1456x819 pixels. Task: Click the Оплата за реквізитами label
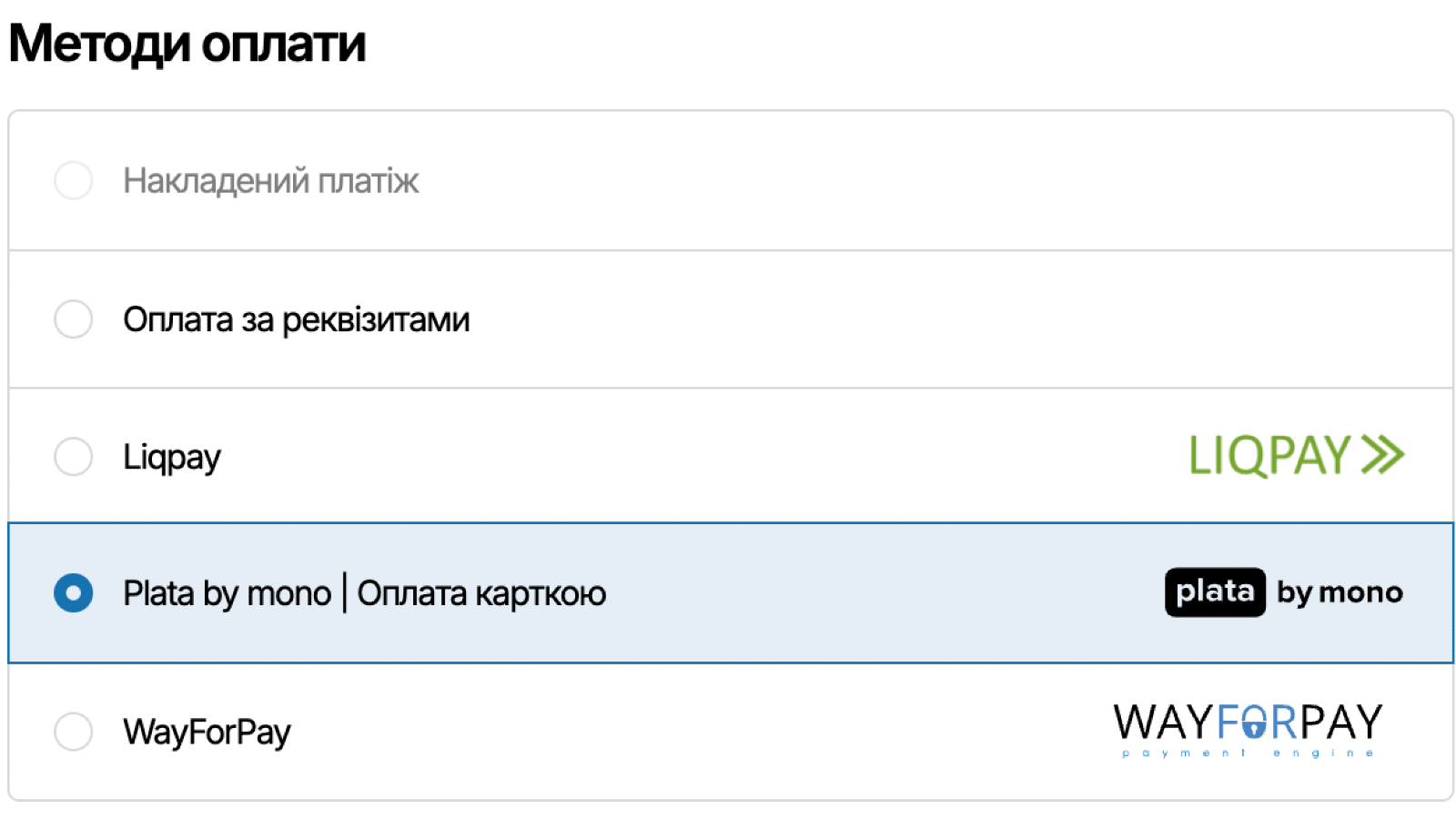coord(296,320)
